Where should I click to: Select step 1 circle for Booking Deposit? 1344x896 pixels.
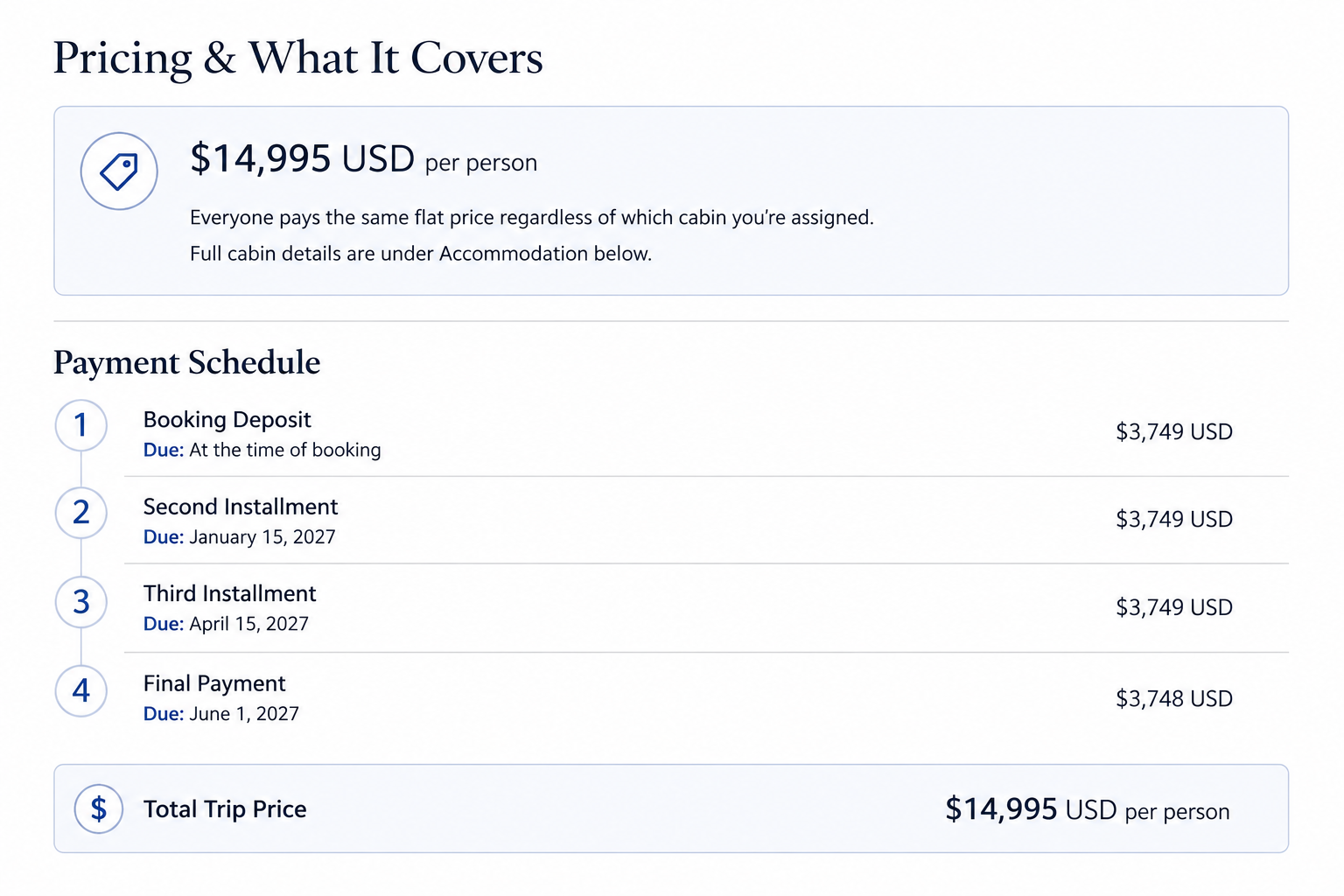tap(81, 425)
